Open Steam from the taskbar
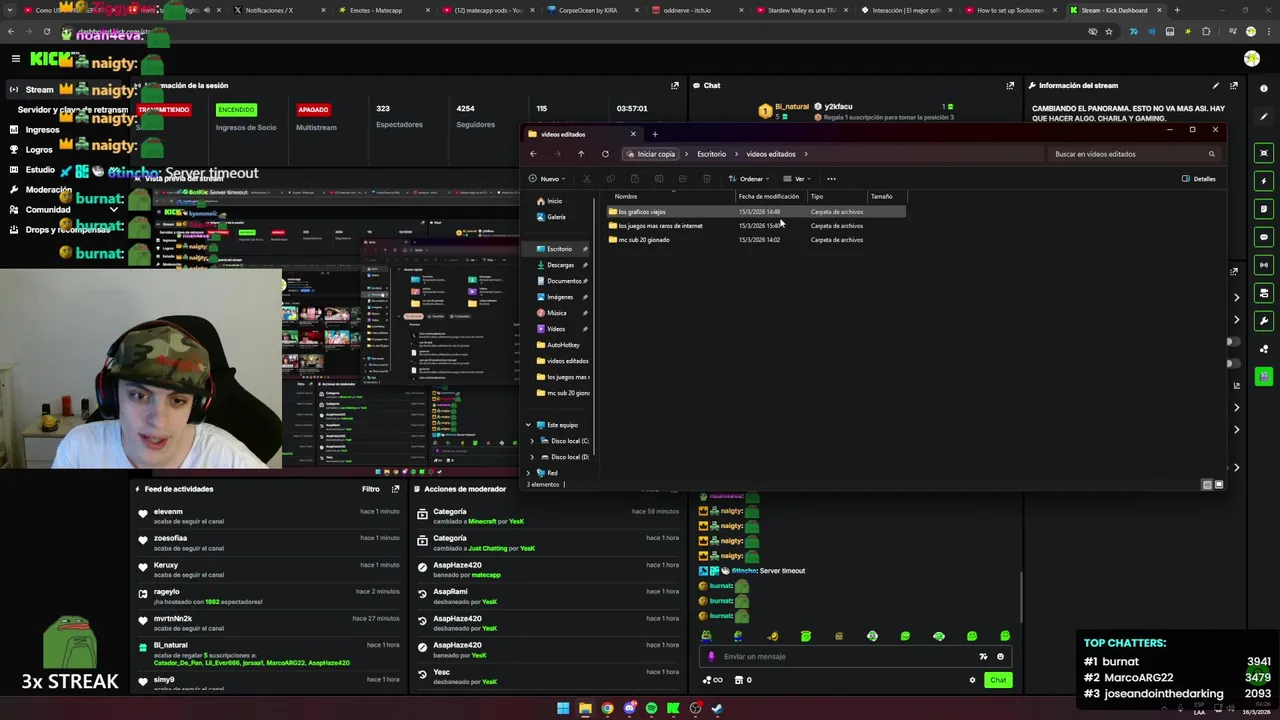This screenshot has width=1280, height=720. click(x=717, y=708)
